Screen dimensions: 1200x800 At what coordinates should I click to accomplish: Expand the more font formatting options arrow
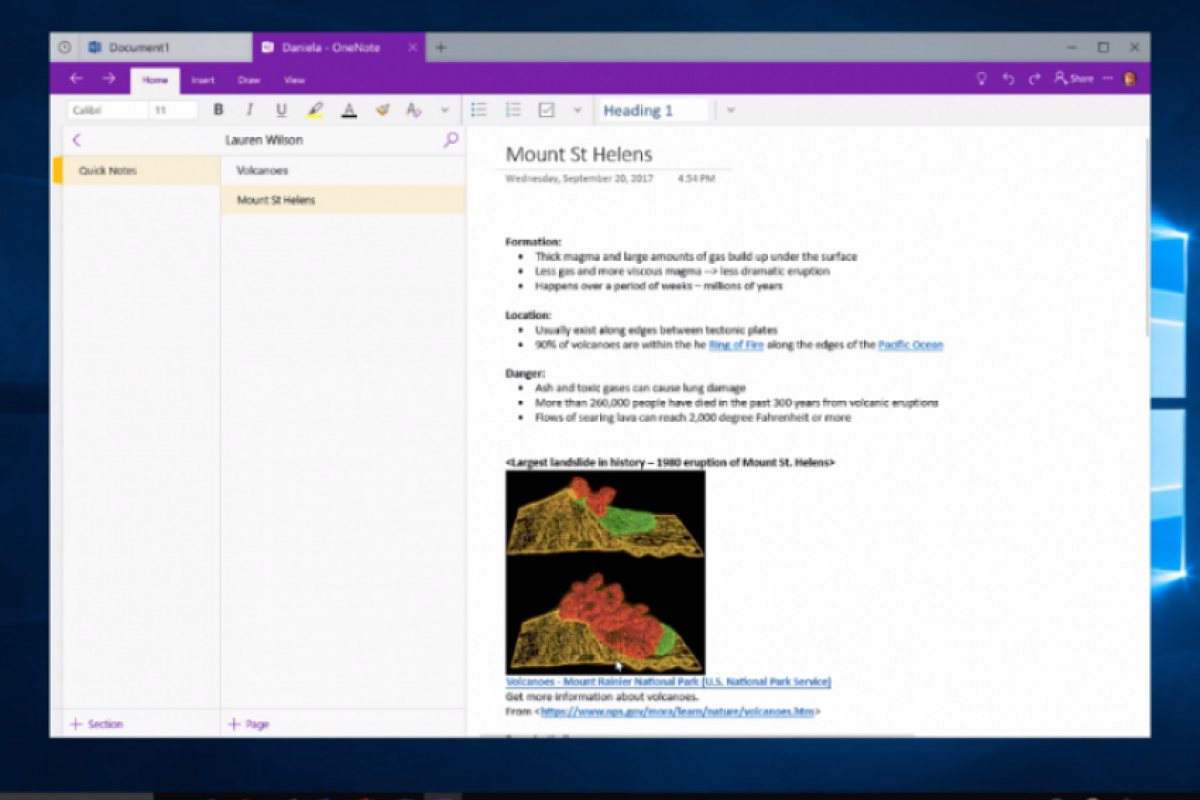(445, 110)
